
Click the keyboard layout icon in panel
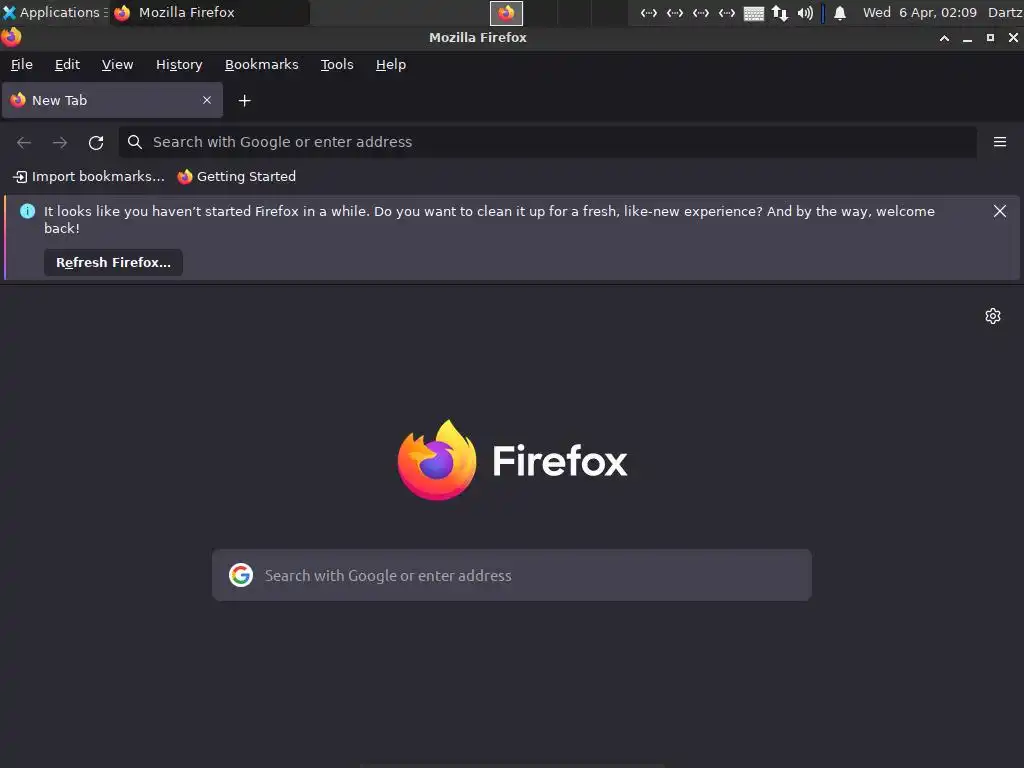(x=754, y=13)
